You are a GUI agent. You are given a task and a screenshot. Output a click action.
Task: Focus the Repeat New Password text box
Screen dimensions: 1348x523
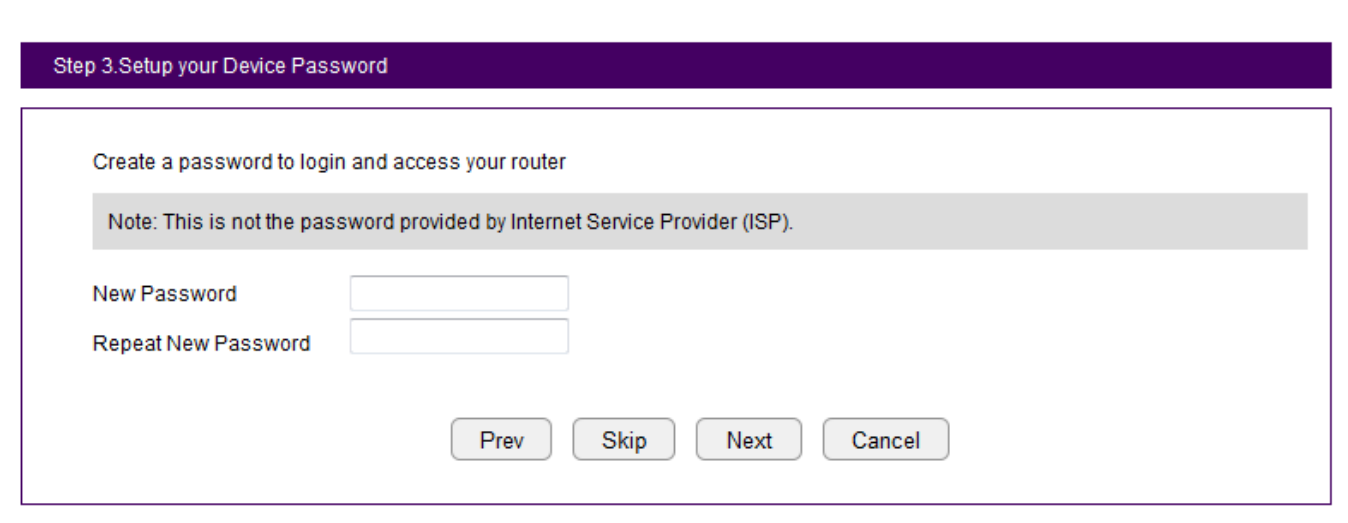pyautogui.click(x=459, y=337)
